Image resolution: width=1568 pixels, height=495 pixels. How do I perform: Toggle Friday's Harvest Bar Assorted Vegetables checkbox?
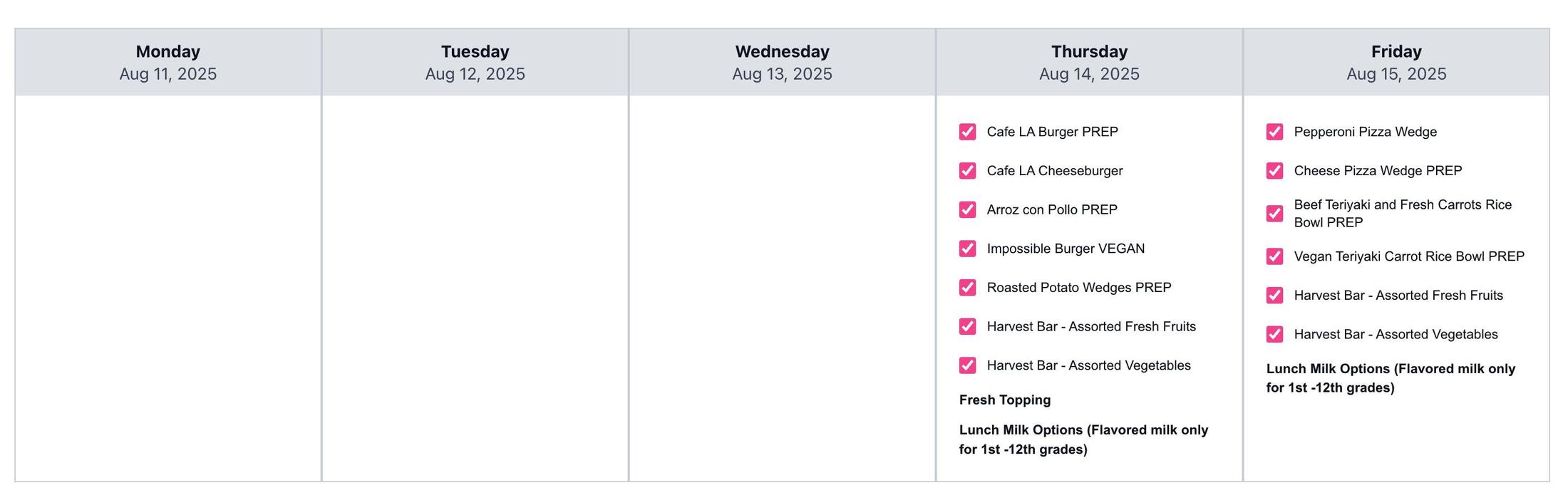click(1274, 334)
